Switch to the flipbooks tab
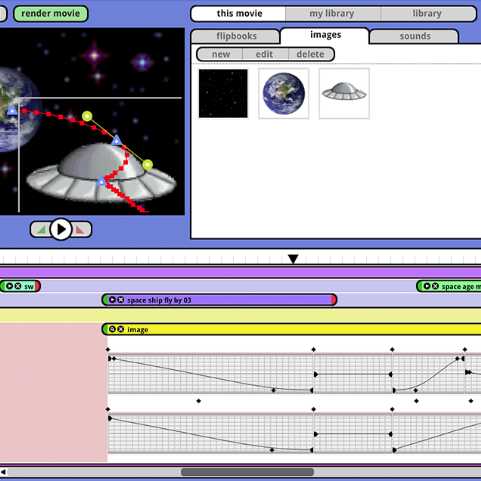This screenshot has width=481, height=481. pyautogui.click(x=236, y=36)
